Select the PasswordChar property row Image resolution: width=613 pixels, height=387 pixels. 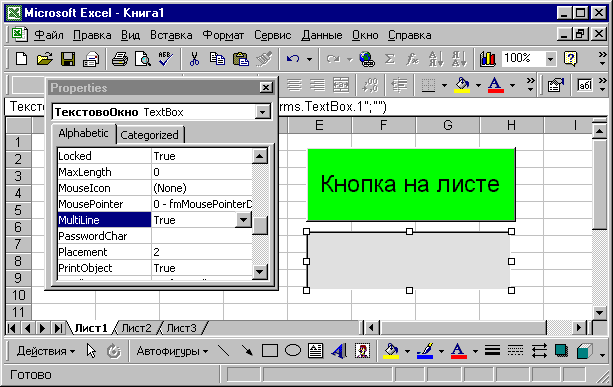click(155, 236)
